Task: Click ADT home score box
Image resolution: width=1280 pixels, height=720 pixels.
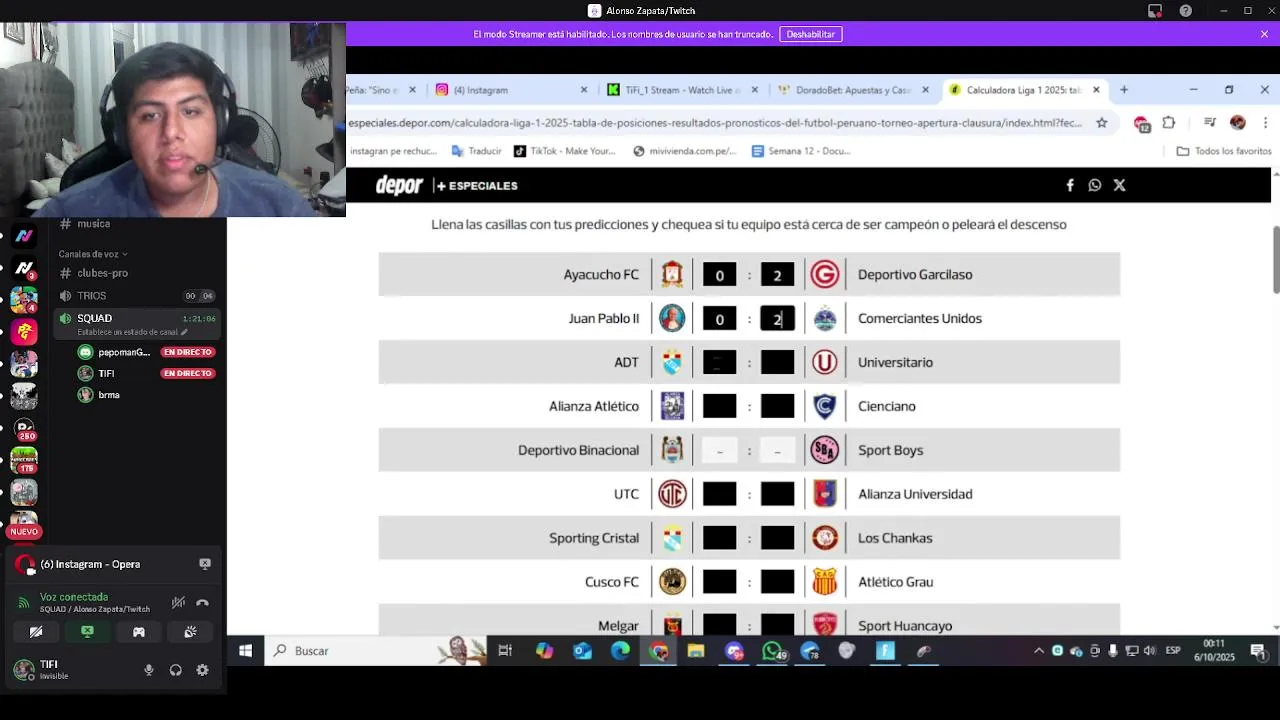Action: [719, 363]
